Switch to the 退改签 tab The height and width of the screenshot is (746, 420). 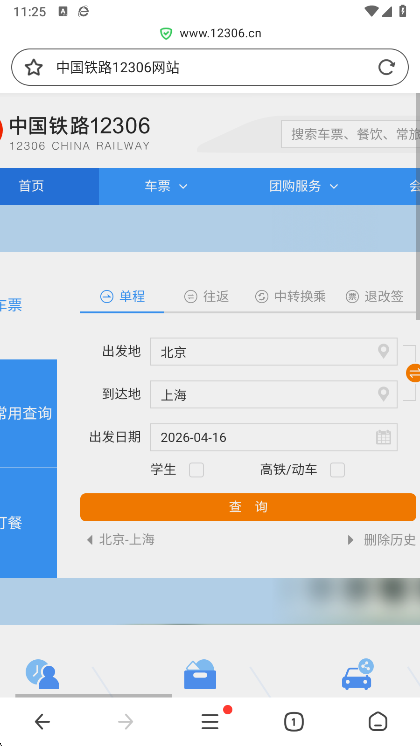(x=374, y=297)
